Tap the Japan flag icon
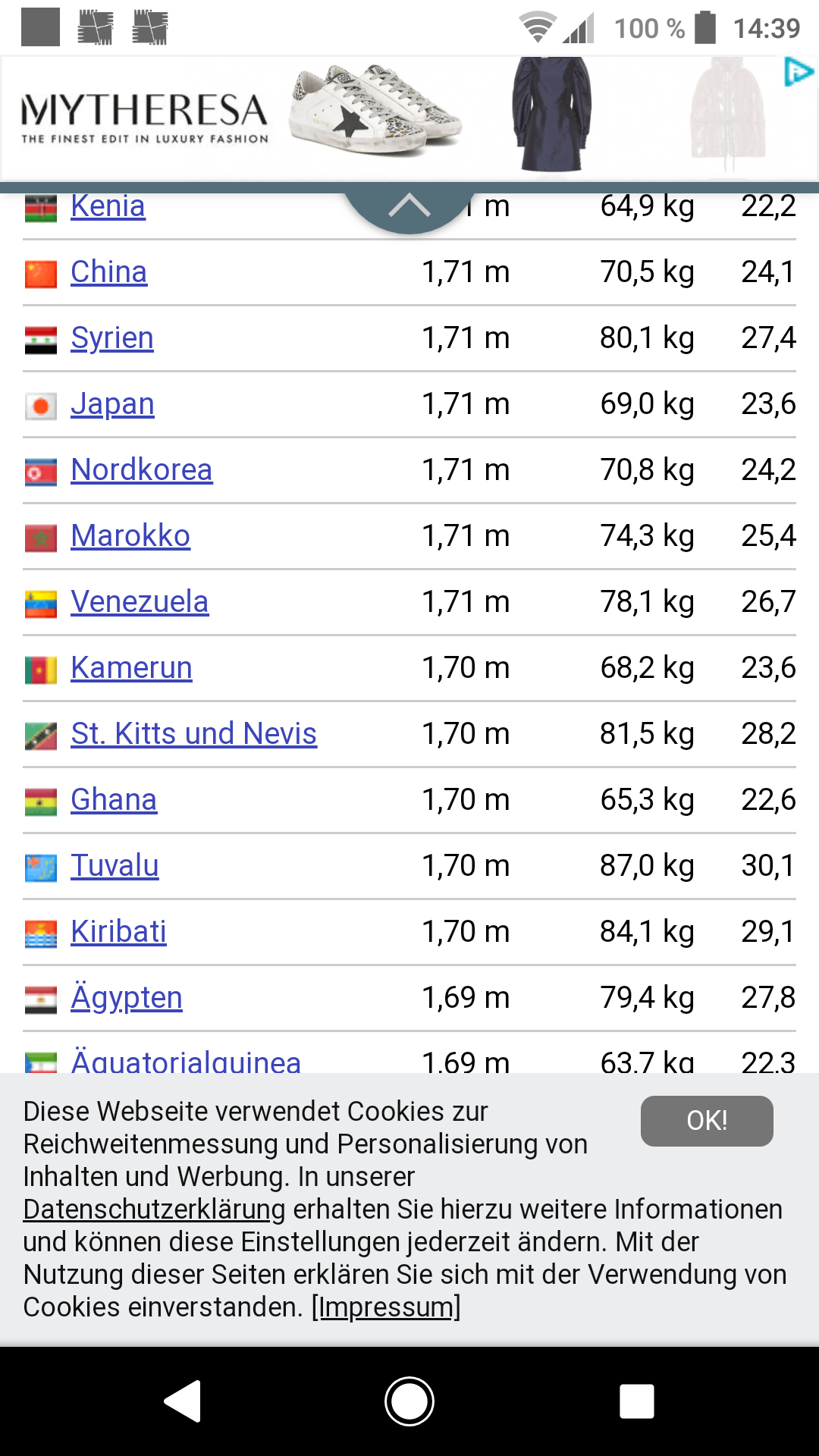 tap(41, 406)
